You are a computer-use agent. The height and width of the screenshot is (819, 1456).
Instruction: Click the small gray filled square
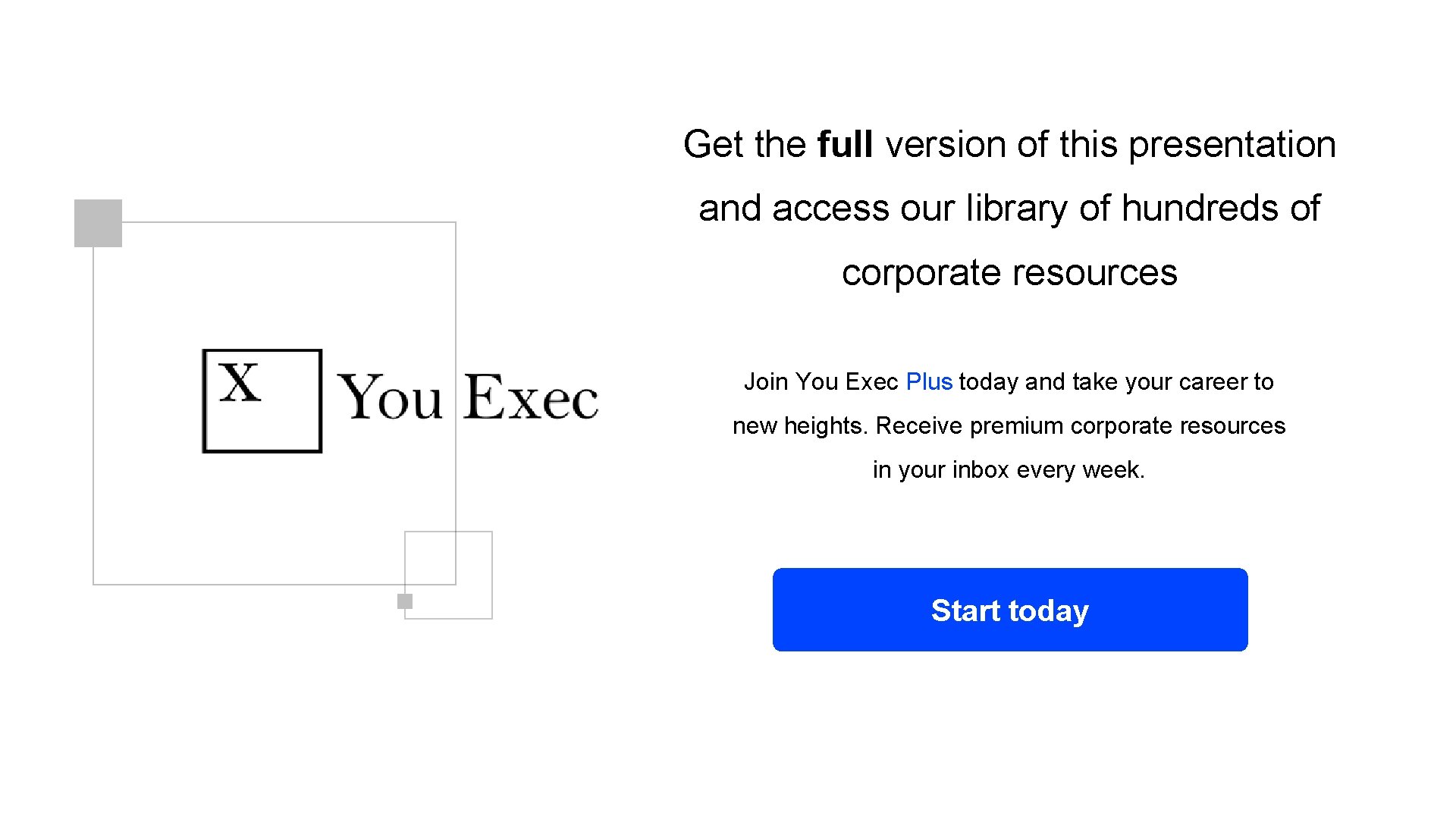(x=405, y=601)
